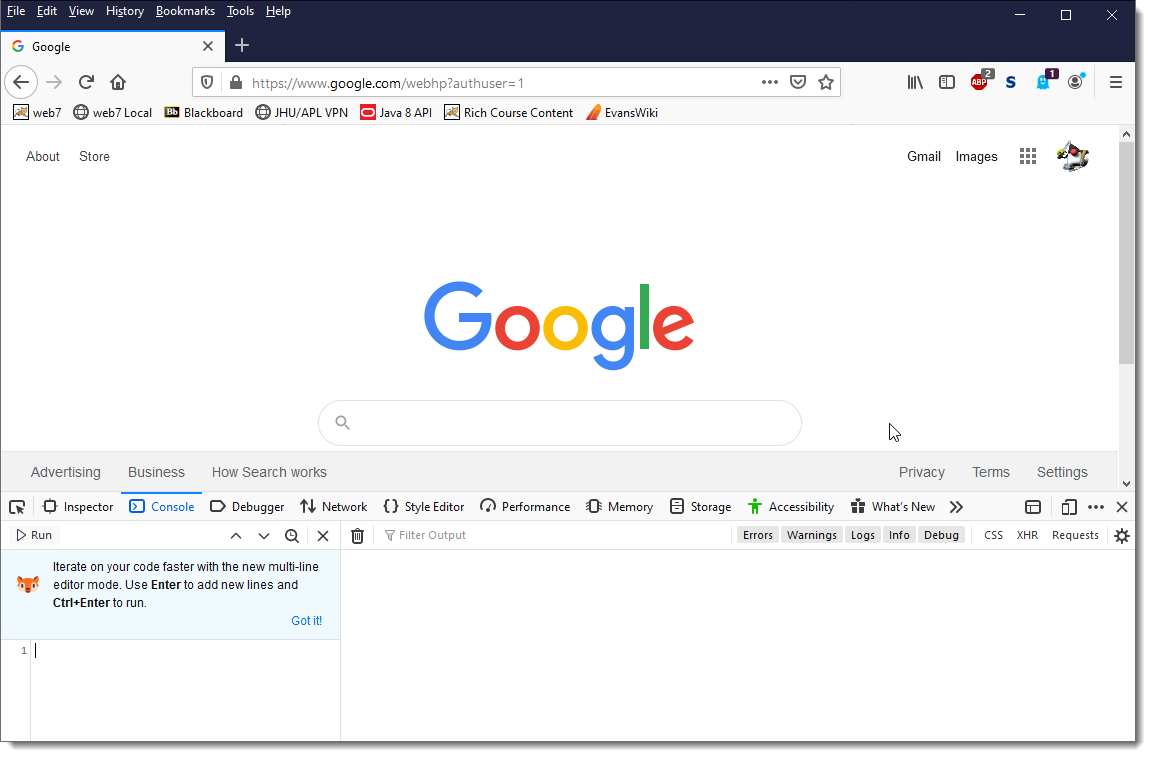Enable the XHR filter
Image resolution: width=1151 pixels, height=757 pixels.
pos(1027,535)
